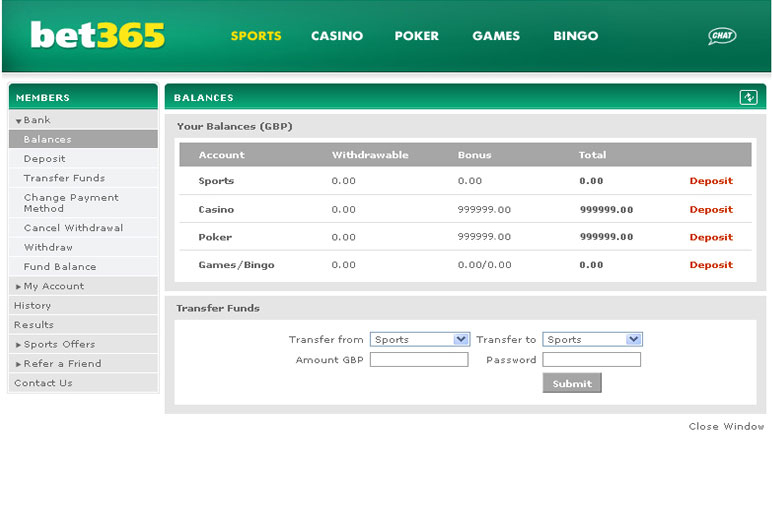Click the Account column header
The width and height of the screenshot is (772, 519).
(x=222, y=155)
